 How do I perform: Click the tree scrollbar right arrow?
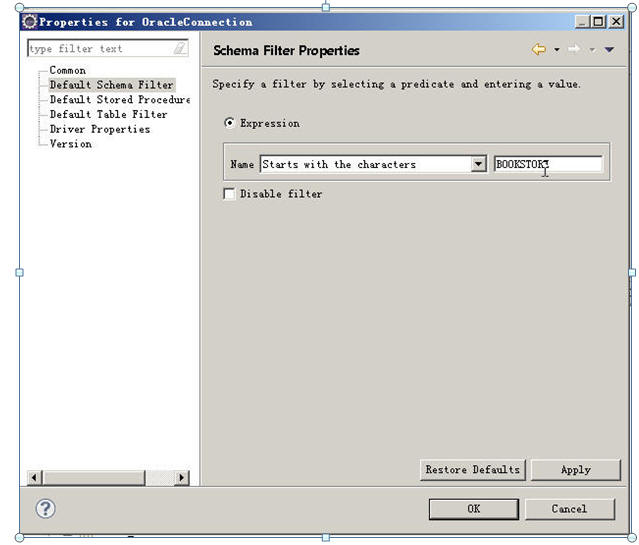182,477
